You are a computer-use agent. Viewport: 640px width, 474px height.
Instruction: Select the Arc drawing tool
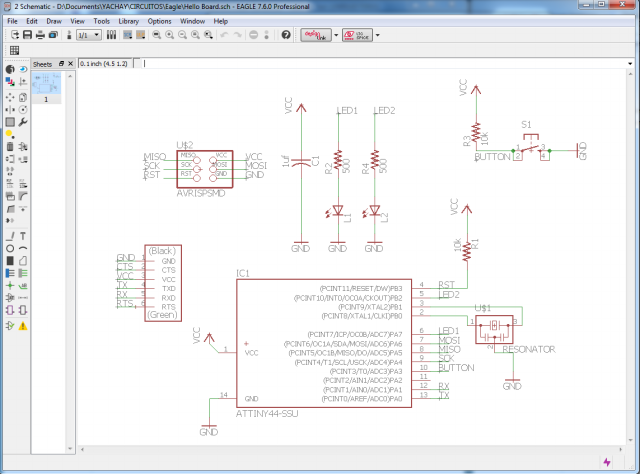click(x=23, y=248)
